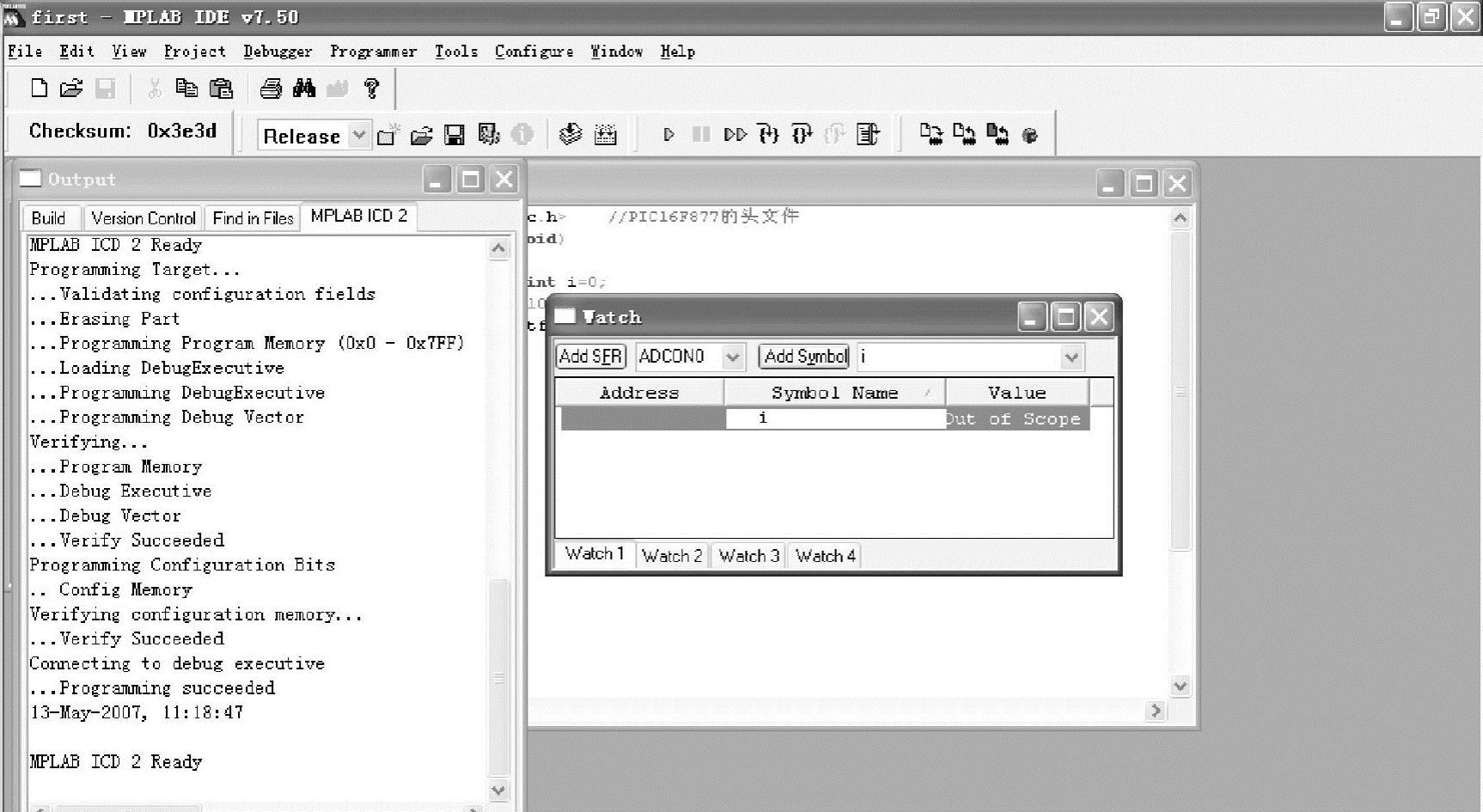Open project icon next to Release dropdown
The image size is (1483, 812).
pyautogui.click(x=421, y=135)
